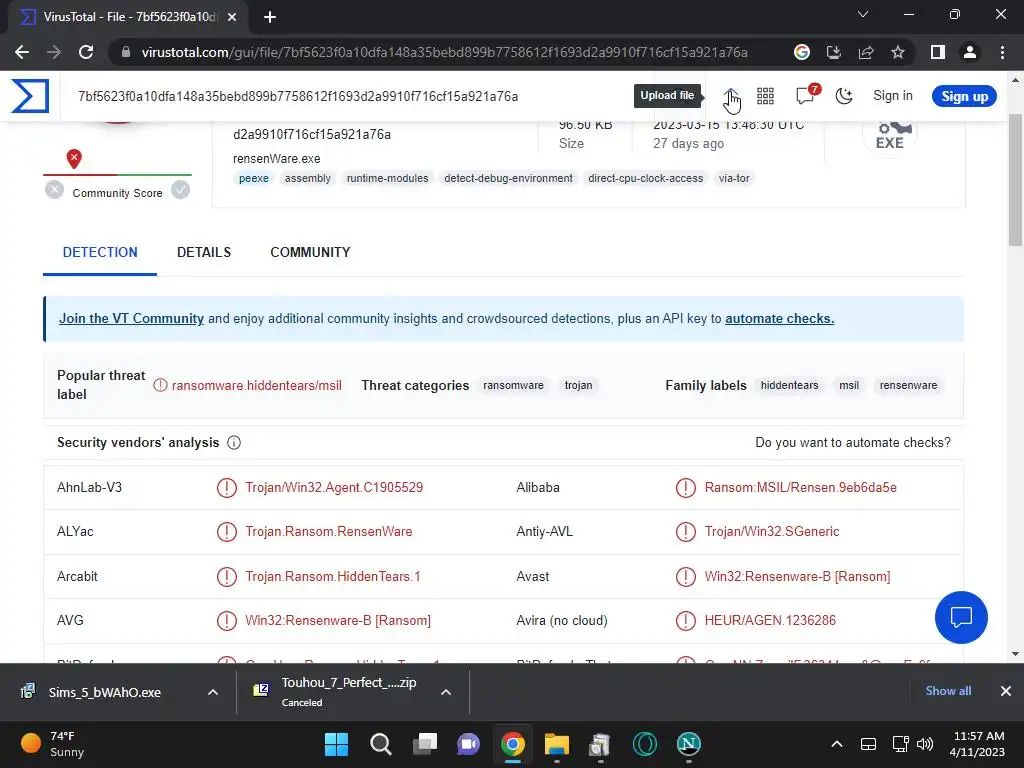
Task: Open the tab search chevron
Action: (863, 14)
